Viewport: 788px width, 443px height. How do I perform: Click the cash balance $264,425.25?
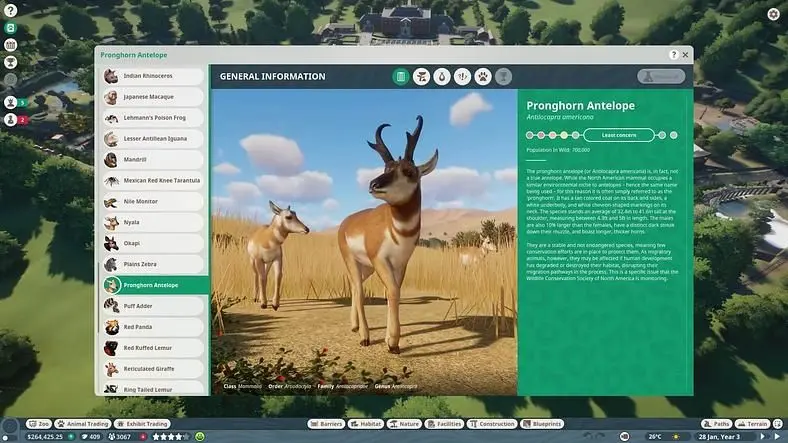45,437
